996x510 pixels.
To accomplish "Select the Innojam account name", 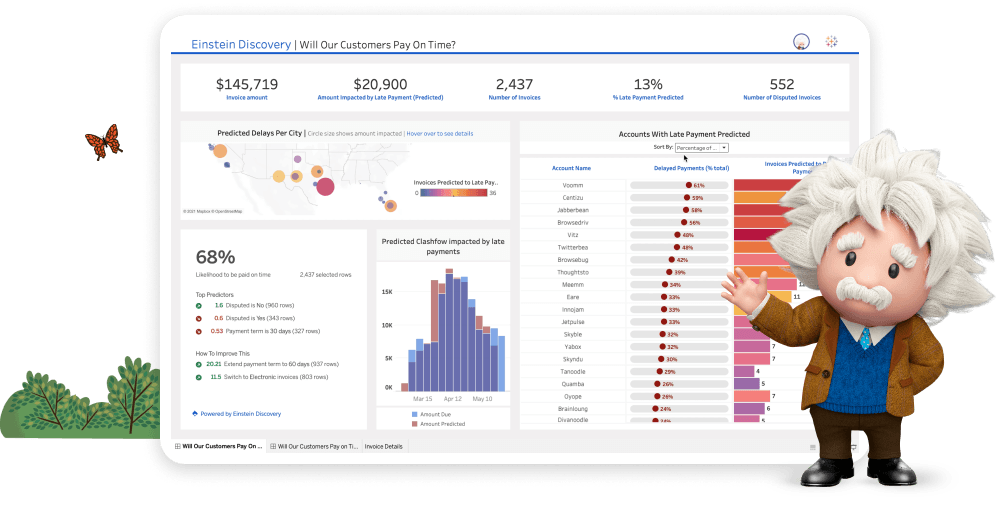I will tap(572, 310).
